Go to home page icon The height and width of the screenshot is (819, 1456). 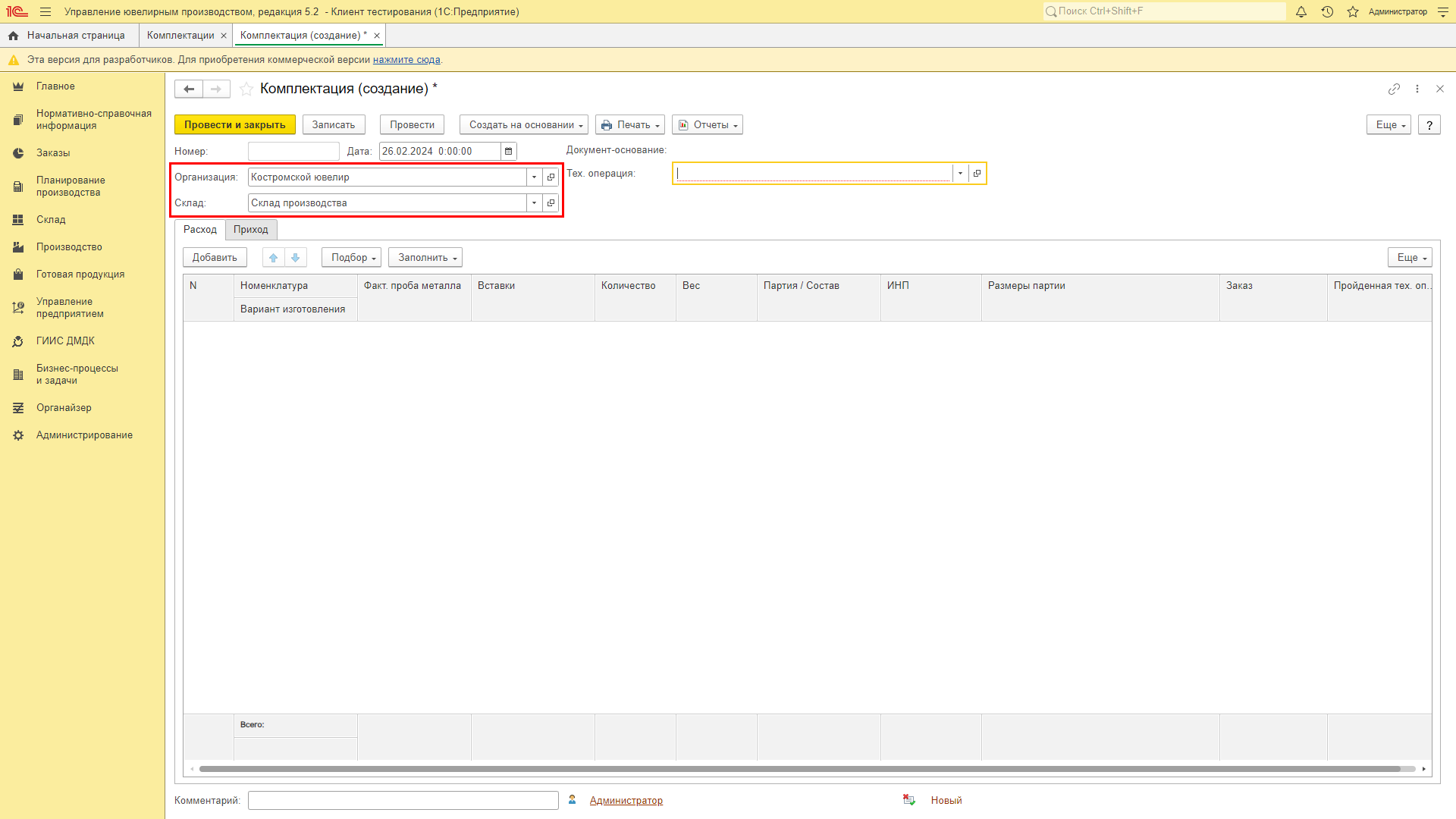pyautogui.click(x=13, y=36)
